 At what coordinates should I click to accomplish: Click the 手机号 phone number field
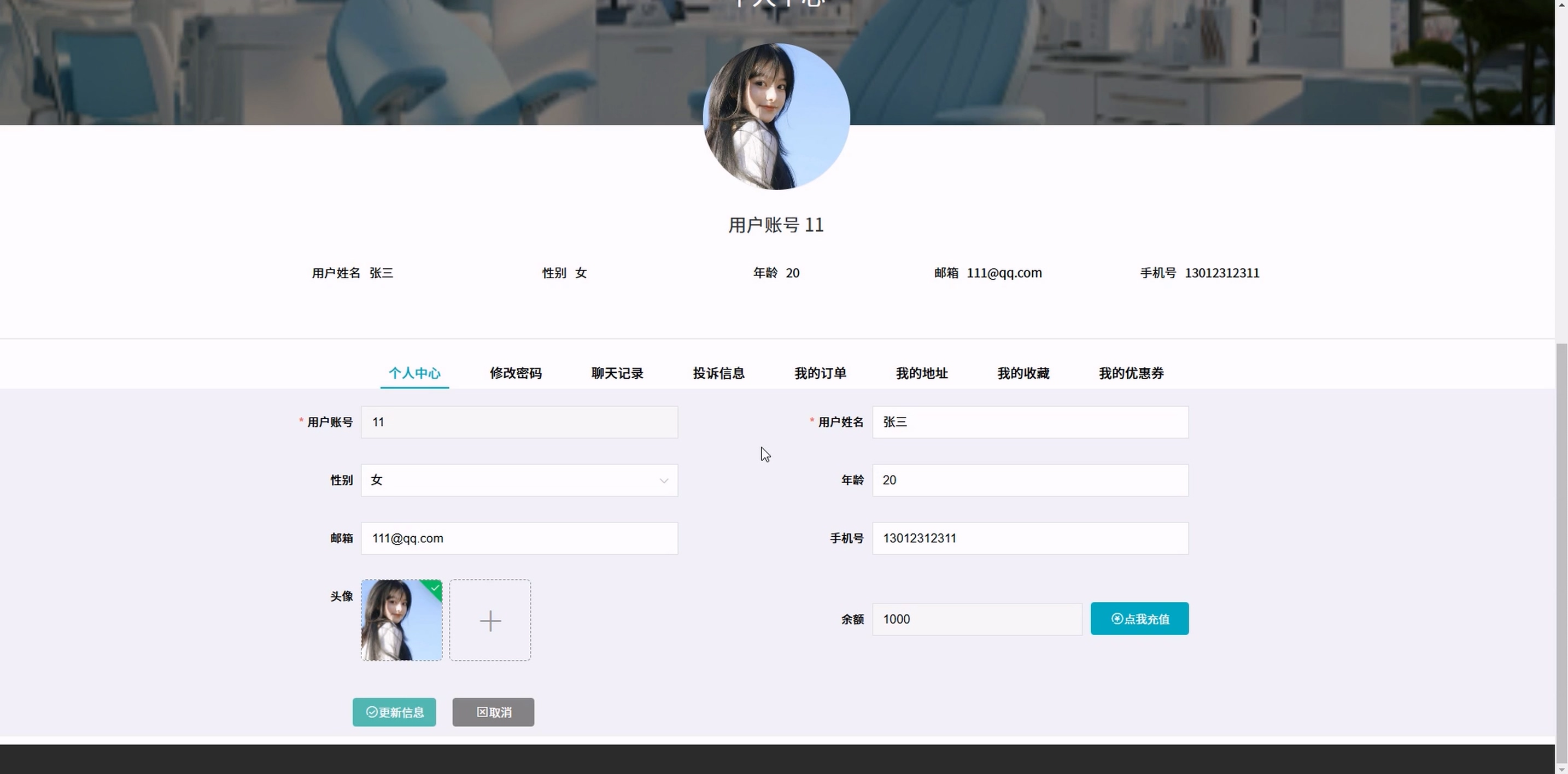(1030, 538)
